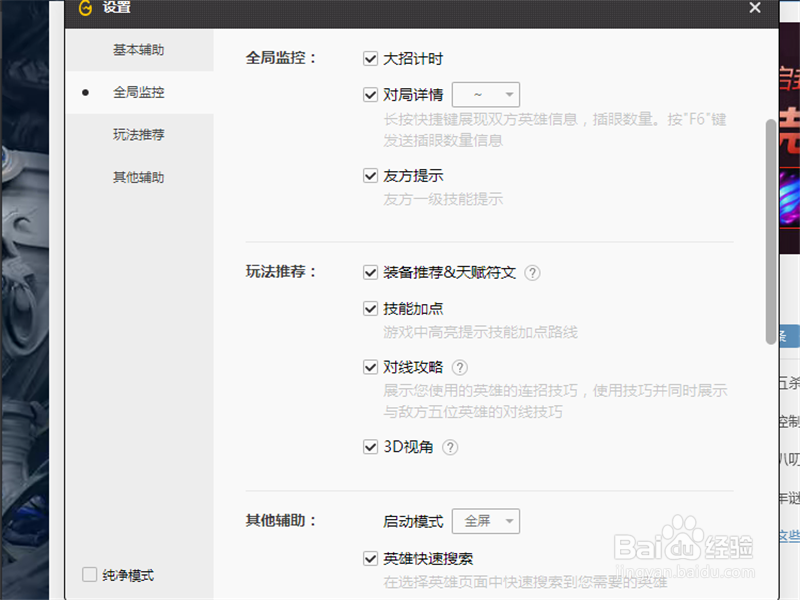The image size is (800, 600).
Task: Uncheck the 英雄快速搜索 option
Action: pos(370,557)
